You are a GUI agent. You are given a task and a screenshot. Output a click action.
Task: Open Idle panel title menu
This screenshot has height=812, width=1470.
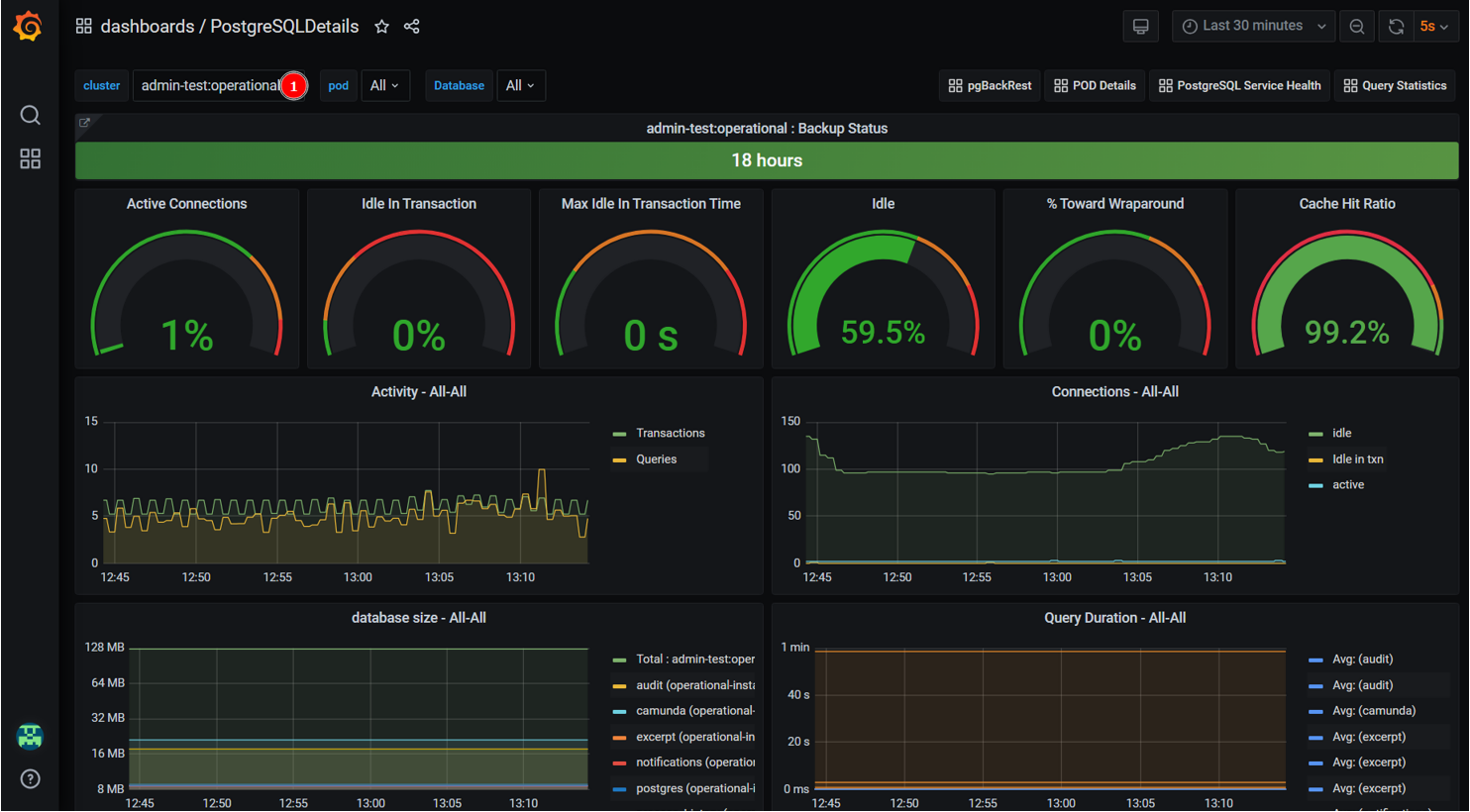pos(883,203)
